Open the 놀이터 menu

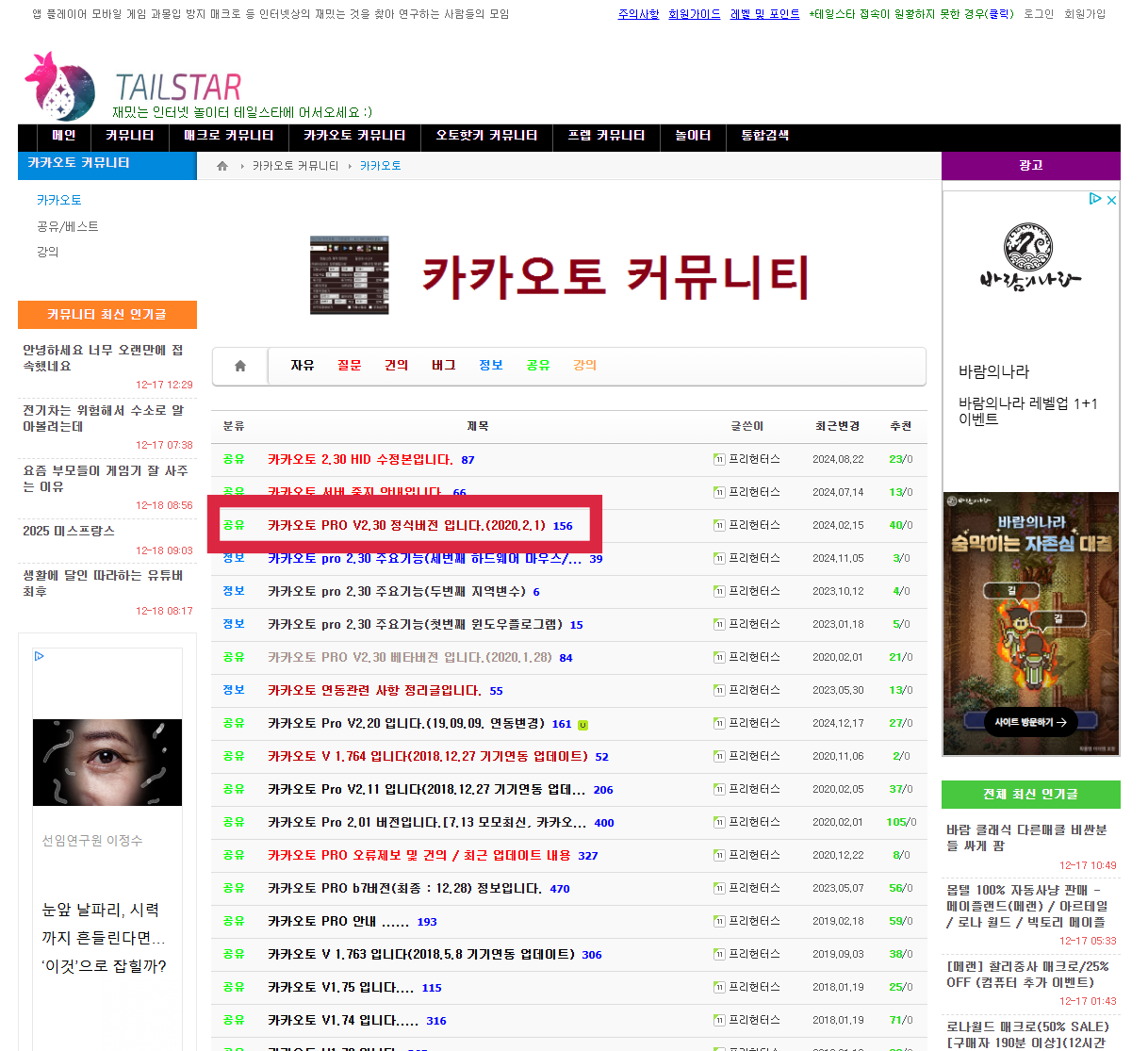(x=693, y=136)
